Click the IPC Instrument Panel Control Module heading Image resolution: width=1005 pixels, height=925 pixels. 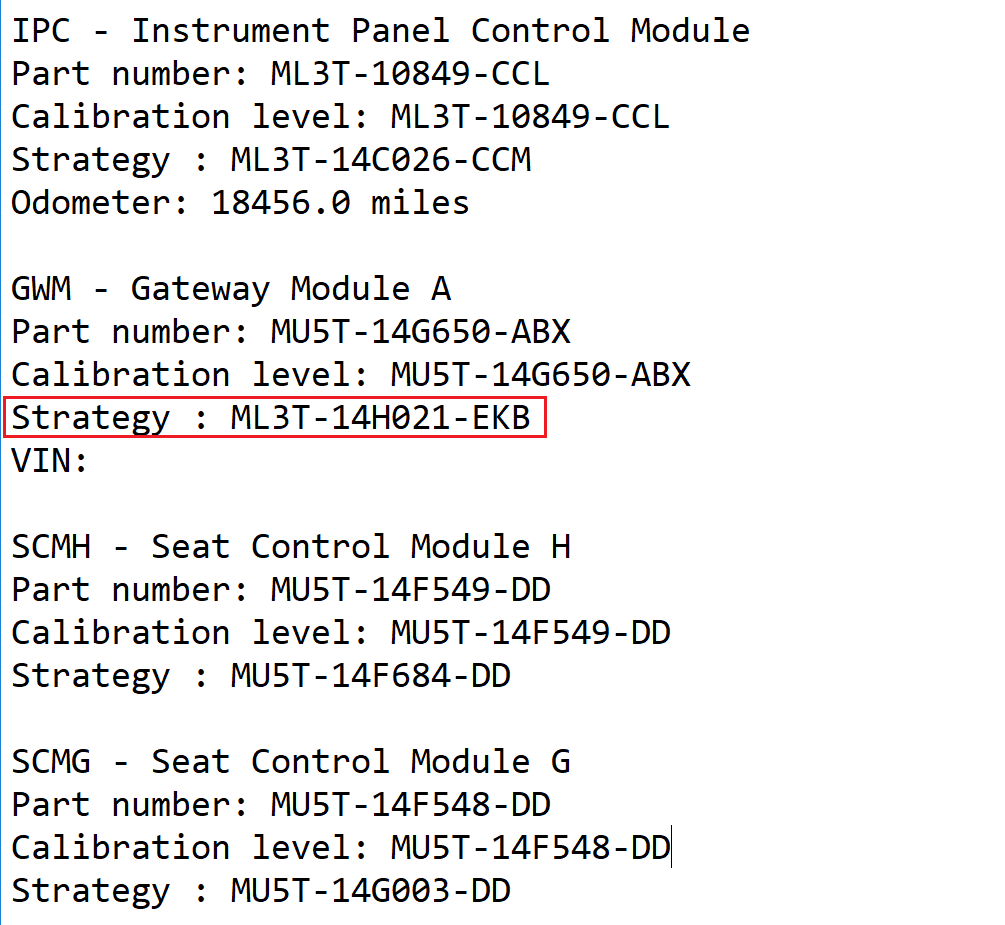click(x=380, y=31)
